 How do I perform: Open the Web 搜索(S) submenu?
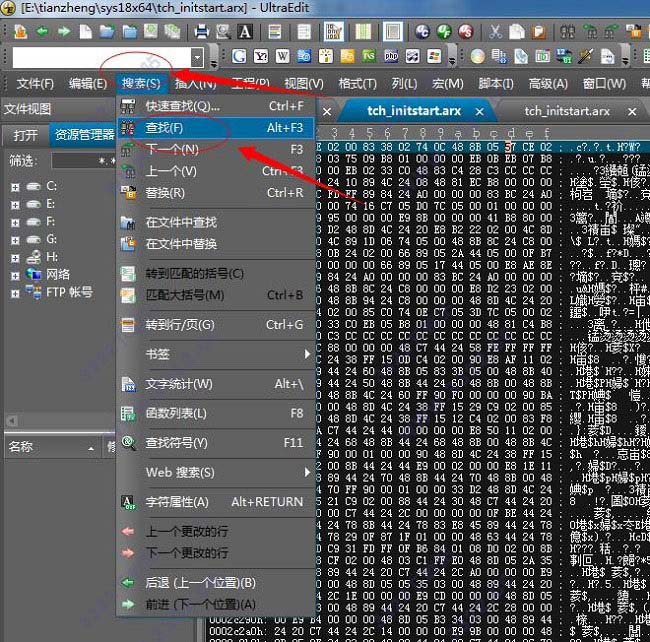click(x=215, y=472)
